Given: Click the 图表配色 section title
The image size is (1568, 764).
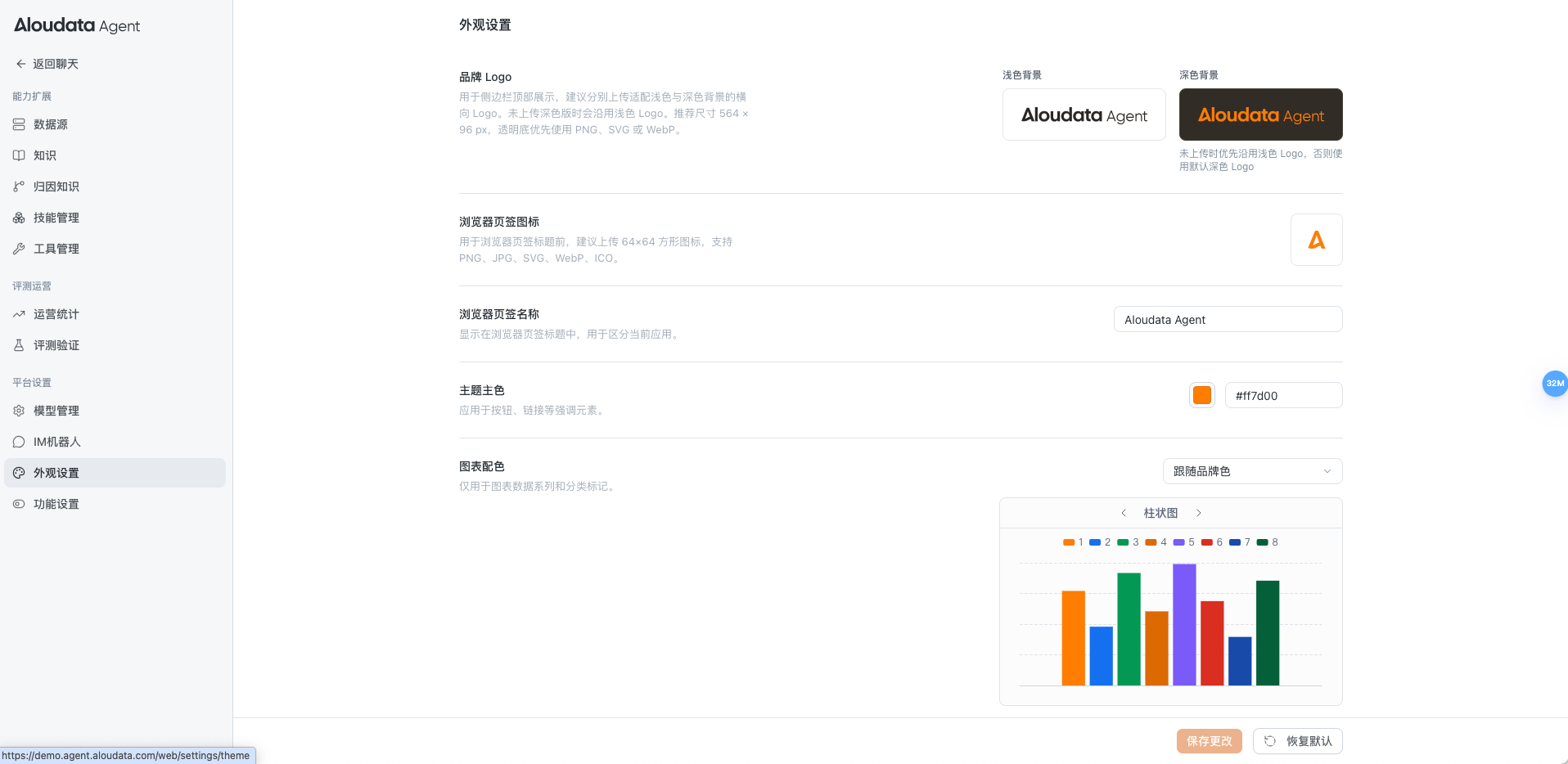Looking at the screenshot, I should click(482, 466).
